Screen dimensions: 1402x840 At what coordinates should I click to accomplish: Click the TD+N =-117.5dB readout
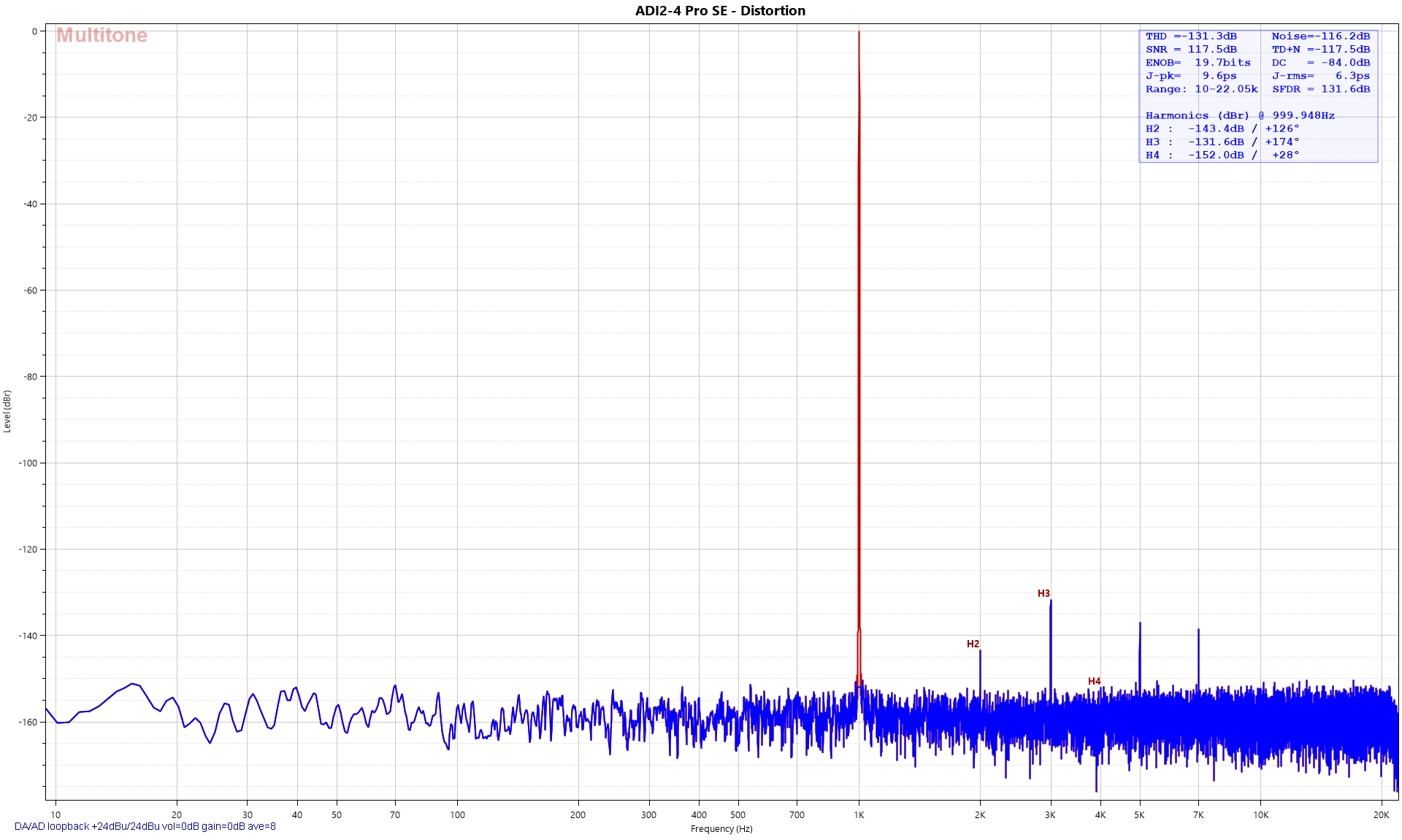pos(1320,49)
